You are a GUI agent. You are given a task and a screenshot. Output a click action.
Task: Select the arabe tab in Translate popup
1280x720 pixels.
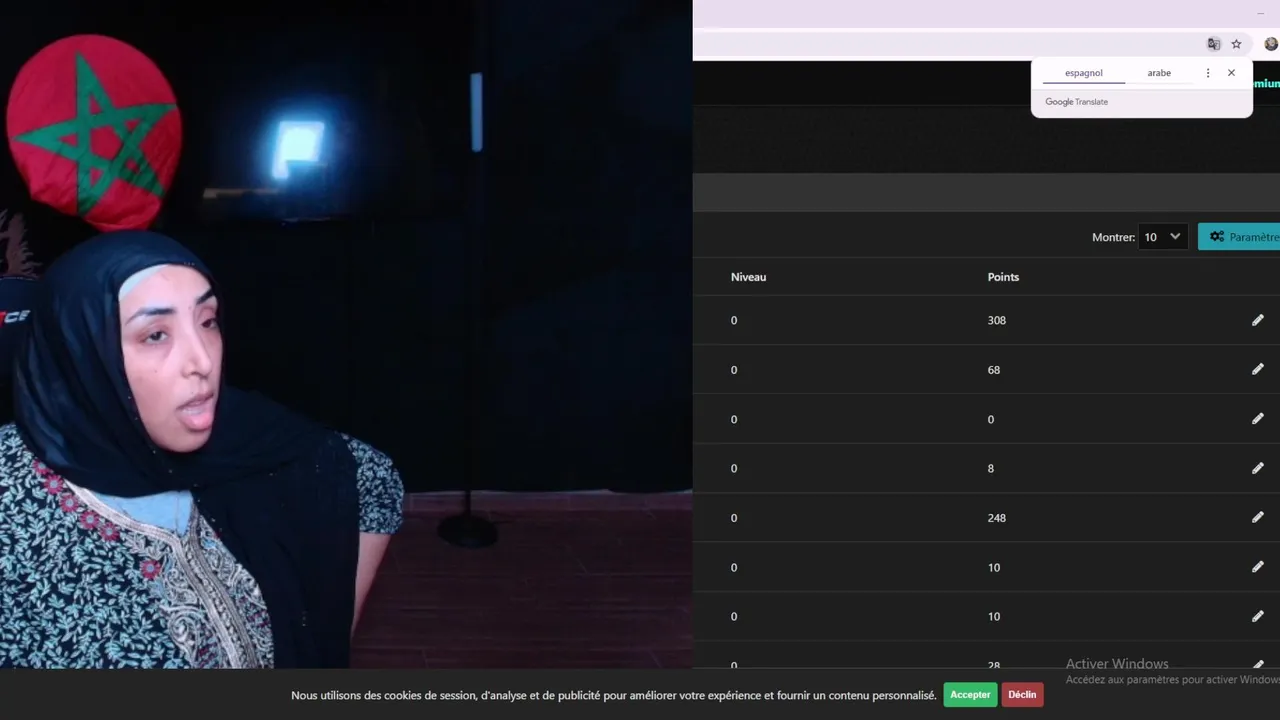click(1159, 73)
